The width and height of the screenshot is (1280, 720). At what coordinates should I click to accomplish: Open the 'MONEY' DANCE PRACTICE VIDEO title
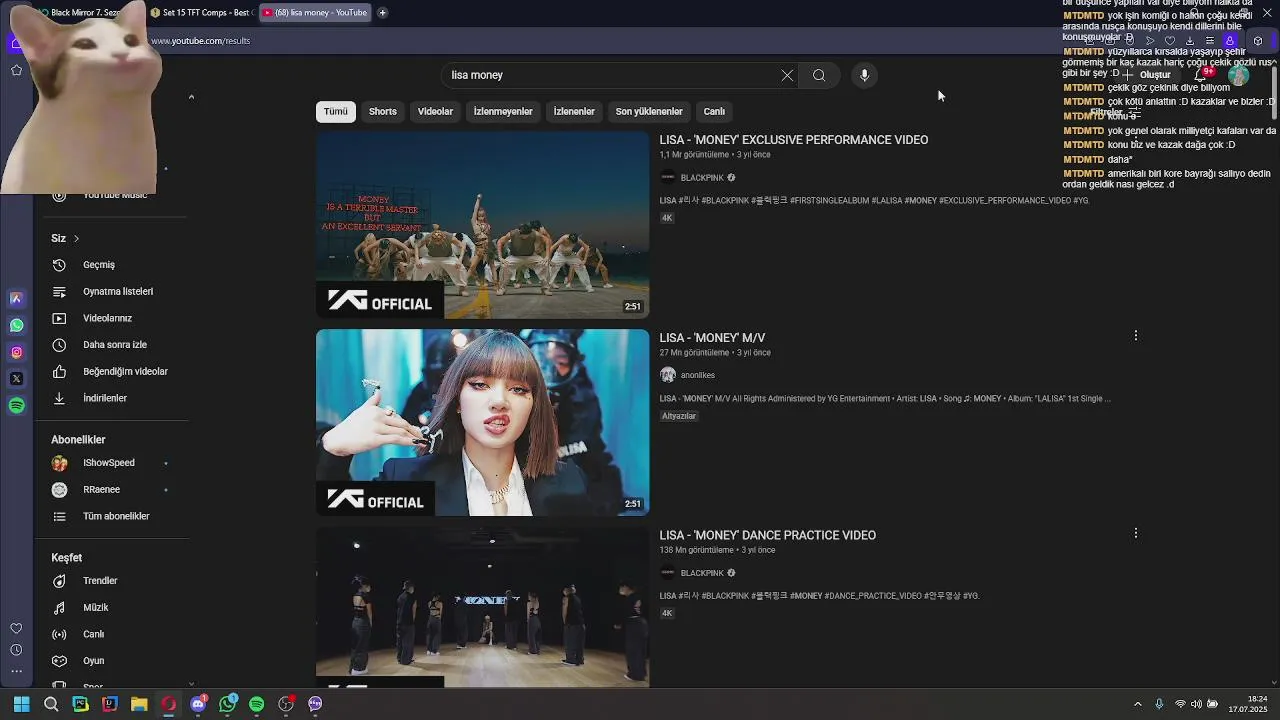pos(768,535)
